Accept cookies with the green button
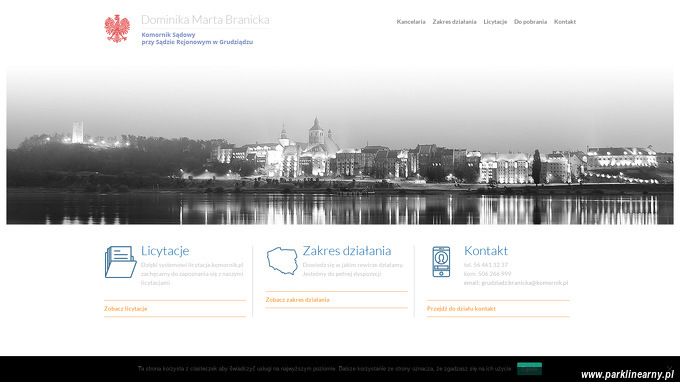680x382 pixels. tap(529, 369)
